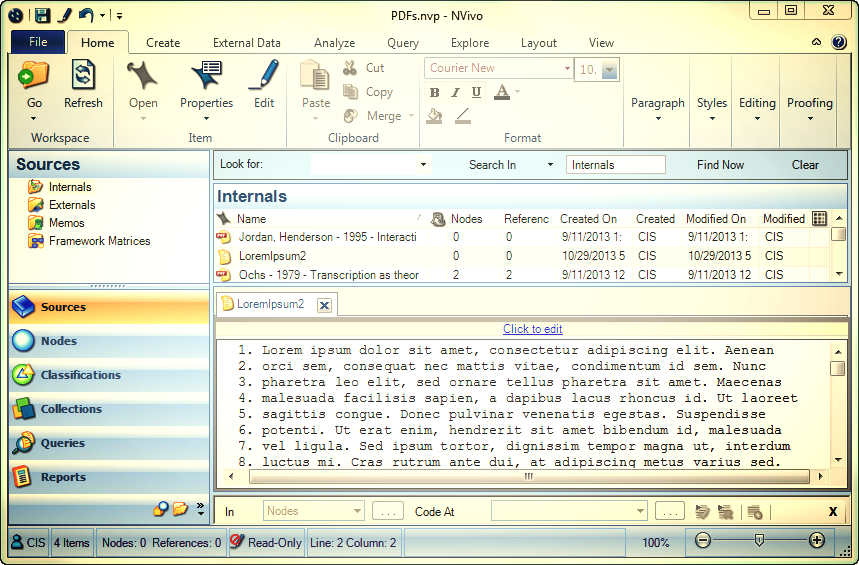The width and height of the screenshot is (859, 565).
Task: Click the Cut scissors icon
Action: tap(350, 68)
